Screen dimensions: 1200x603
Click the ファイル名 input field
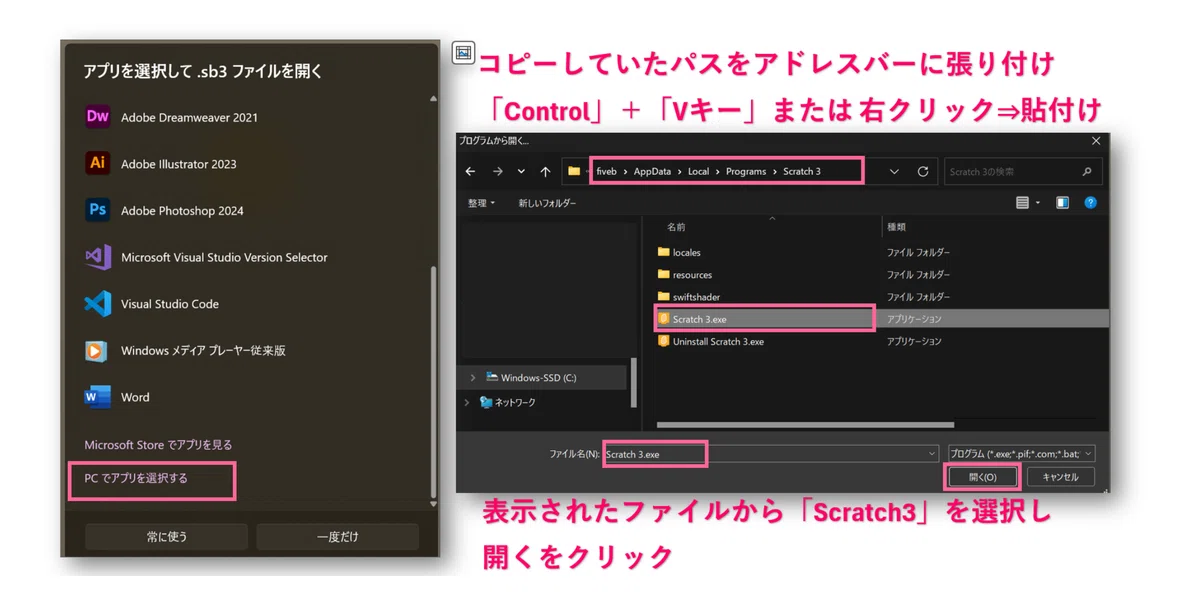tap(770, 454)
